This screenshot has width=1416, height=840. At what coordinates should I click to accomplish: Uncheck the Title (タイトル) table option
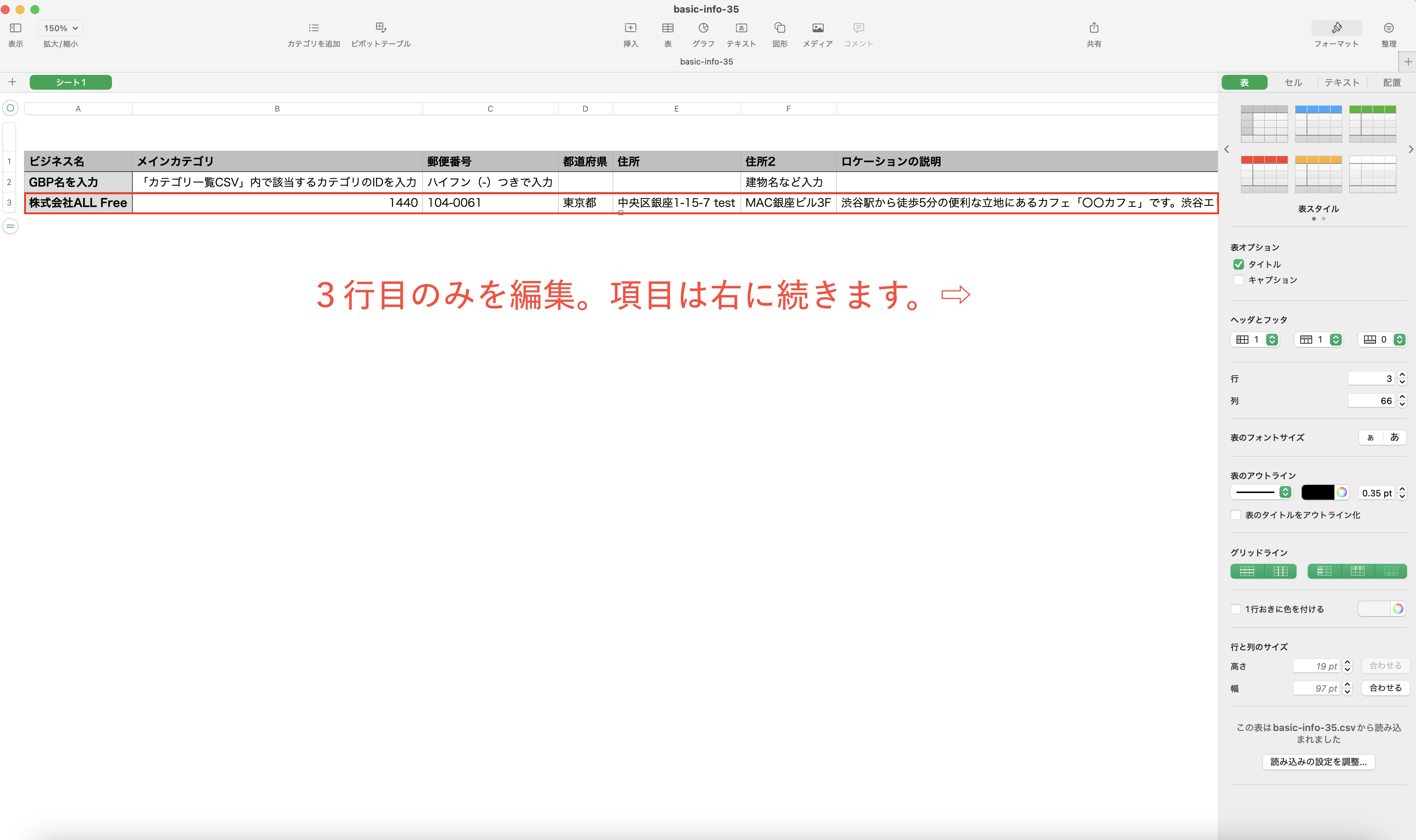point(1238,264)
